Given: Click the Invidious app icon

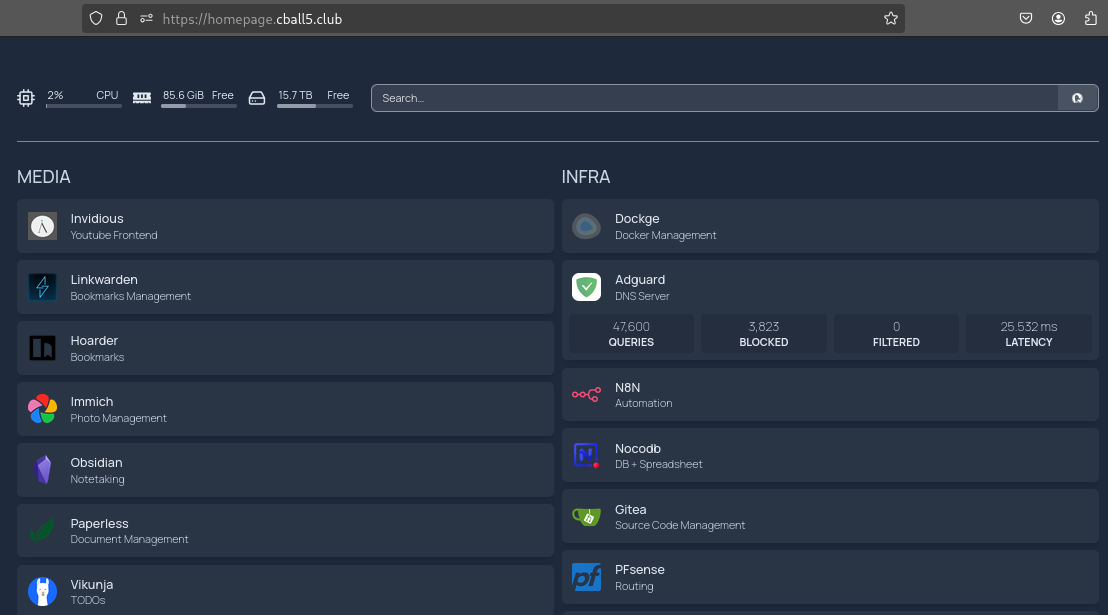Looking at the screenshot, I should click(x=42, y=226).
